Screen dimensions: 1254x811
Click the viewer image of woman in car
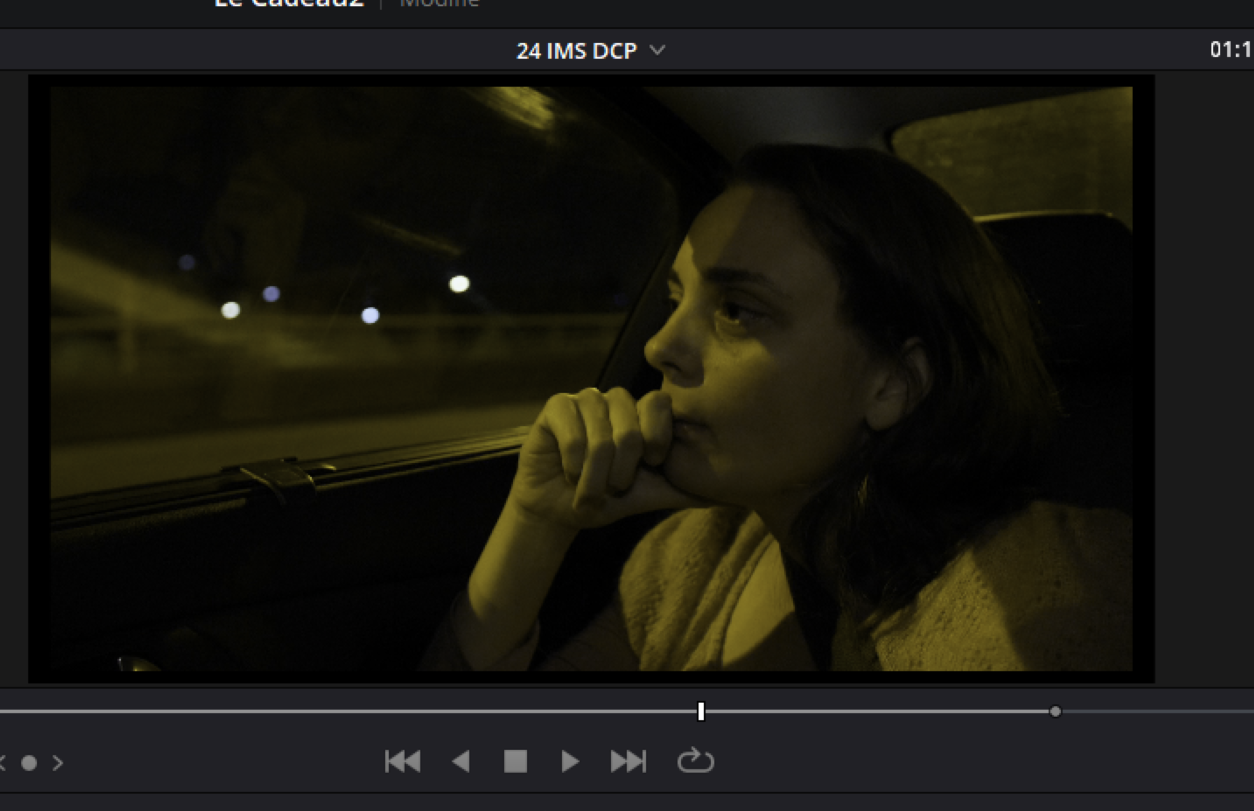(591, 378)
